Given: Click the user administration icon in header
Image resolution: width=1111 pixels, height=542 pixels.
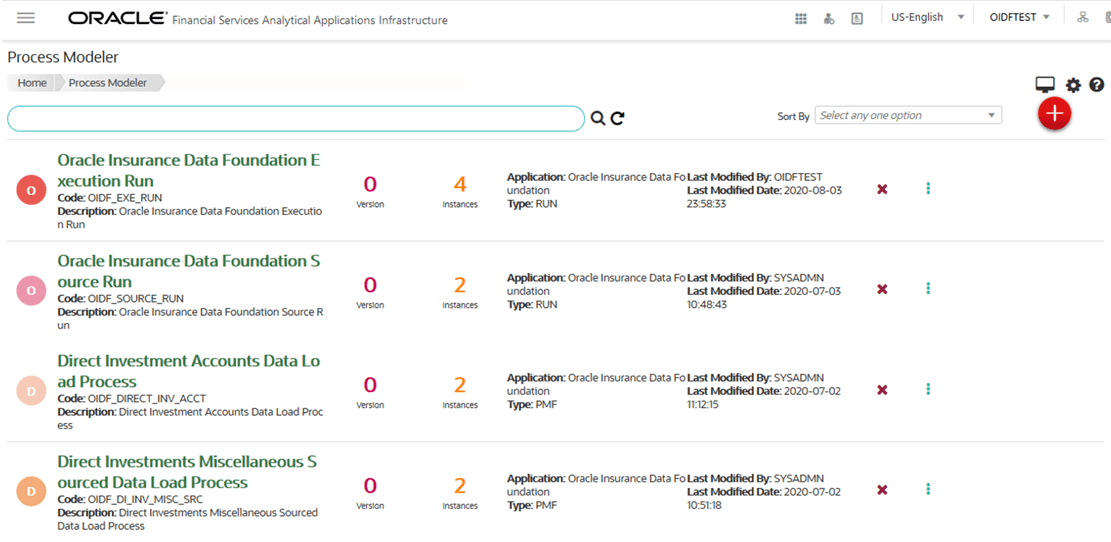Looking at the screenshot, I should 829,19.
